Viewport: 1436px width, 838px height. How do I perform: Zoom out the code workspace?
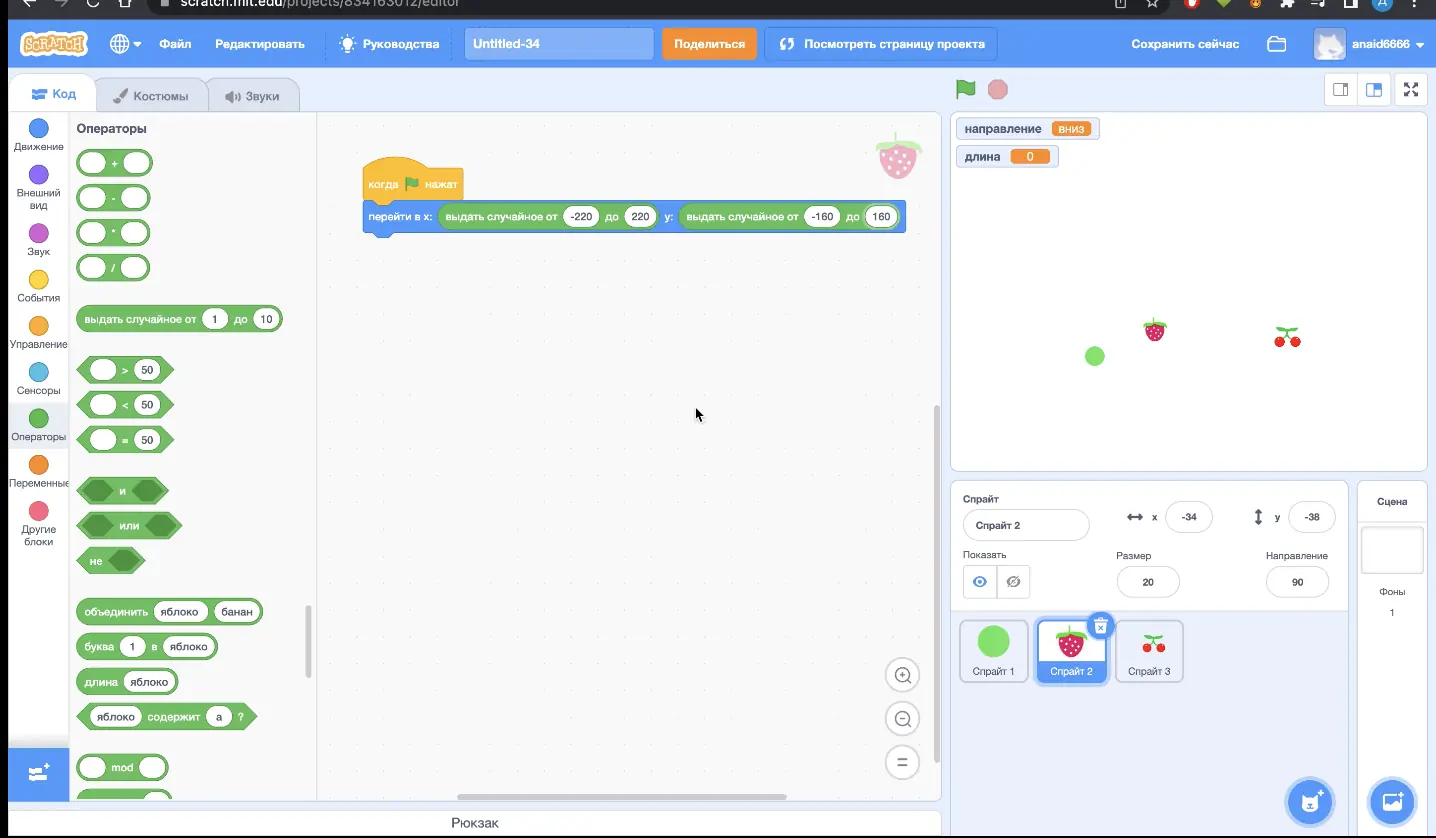click(x=902, y=718)
